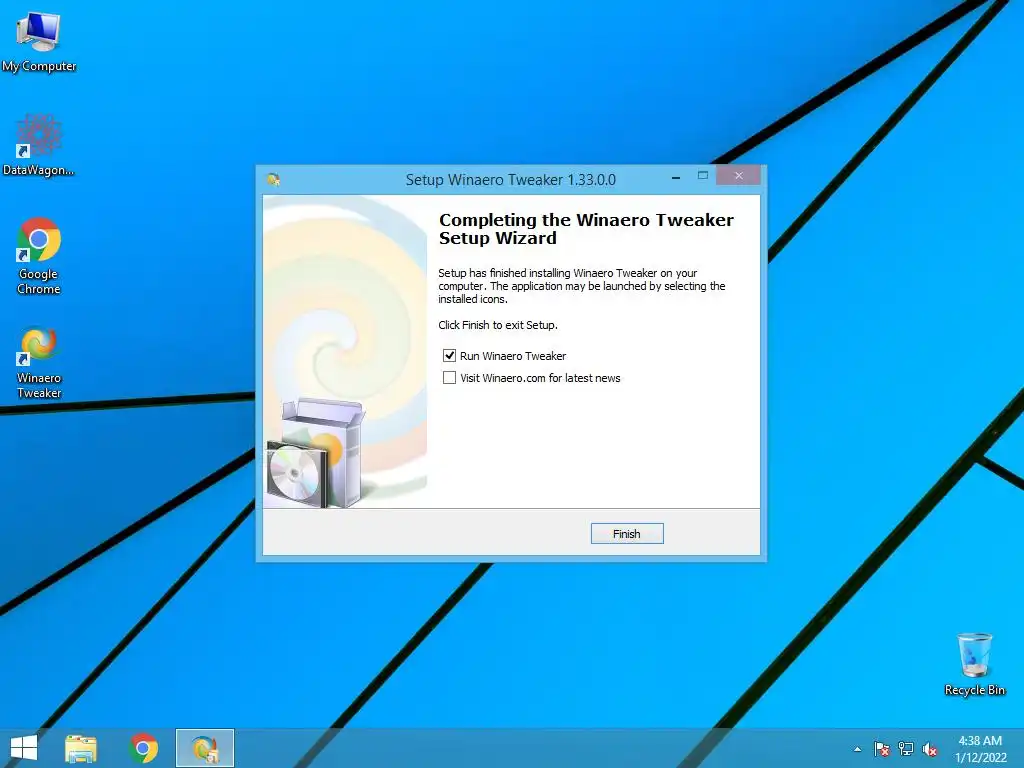
Task: Click the Setup Winaero Tweaker 1.33.0.0 title
Action: tap(511, 180)
